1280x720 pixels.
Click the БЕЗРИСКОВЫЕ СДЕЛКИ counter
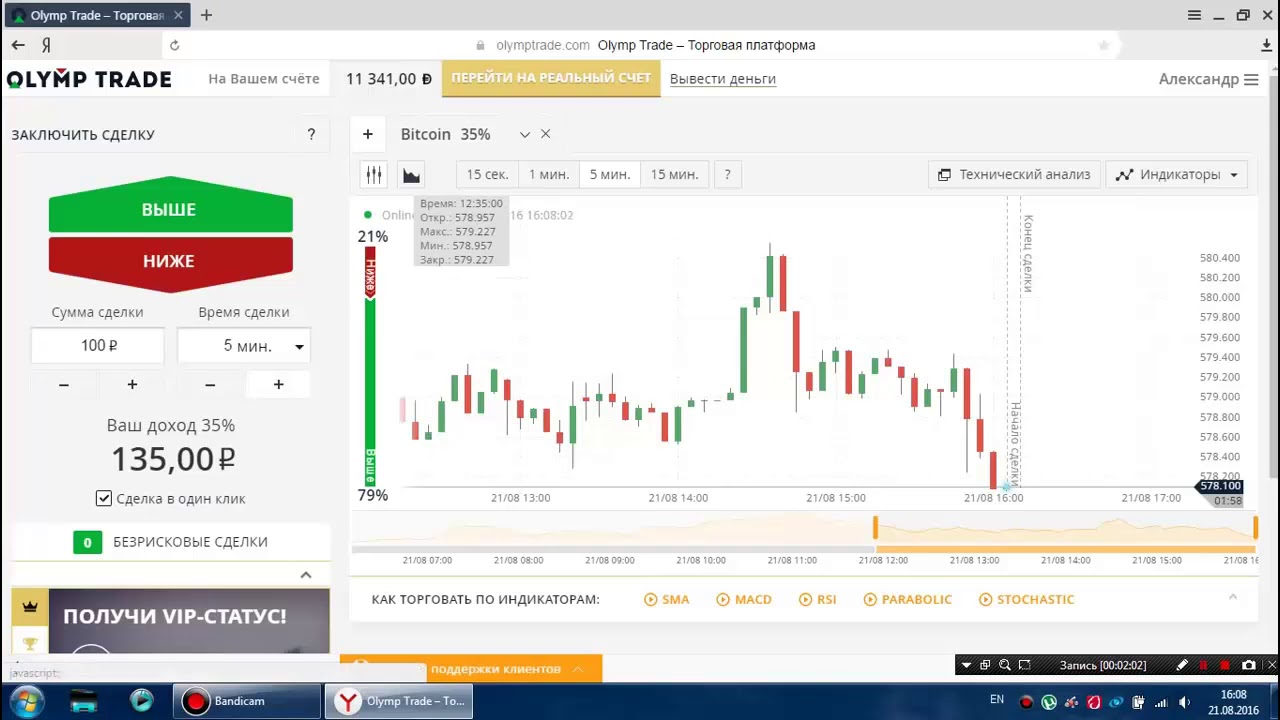(87, 542)
